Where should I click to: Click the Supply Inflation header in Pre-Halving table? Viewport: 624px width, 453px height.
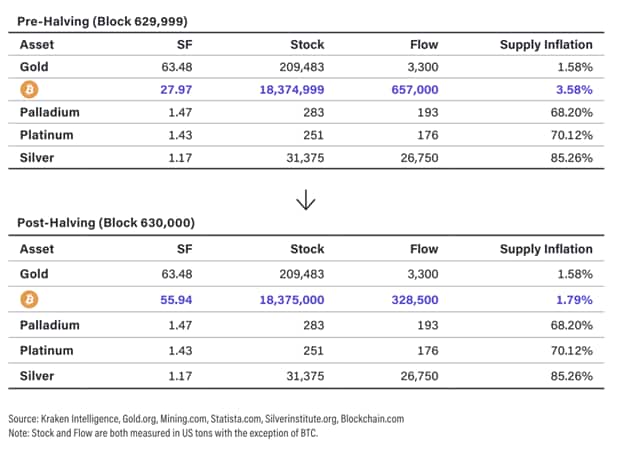point(546,44)
